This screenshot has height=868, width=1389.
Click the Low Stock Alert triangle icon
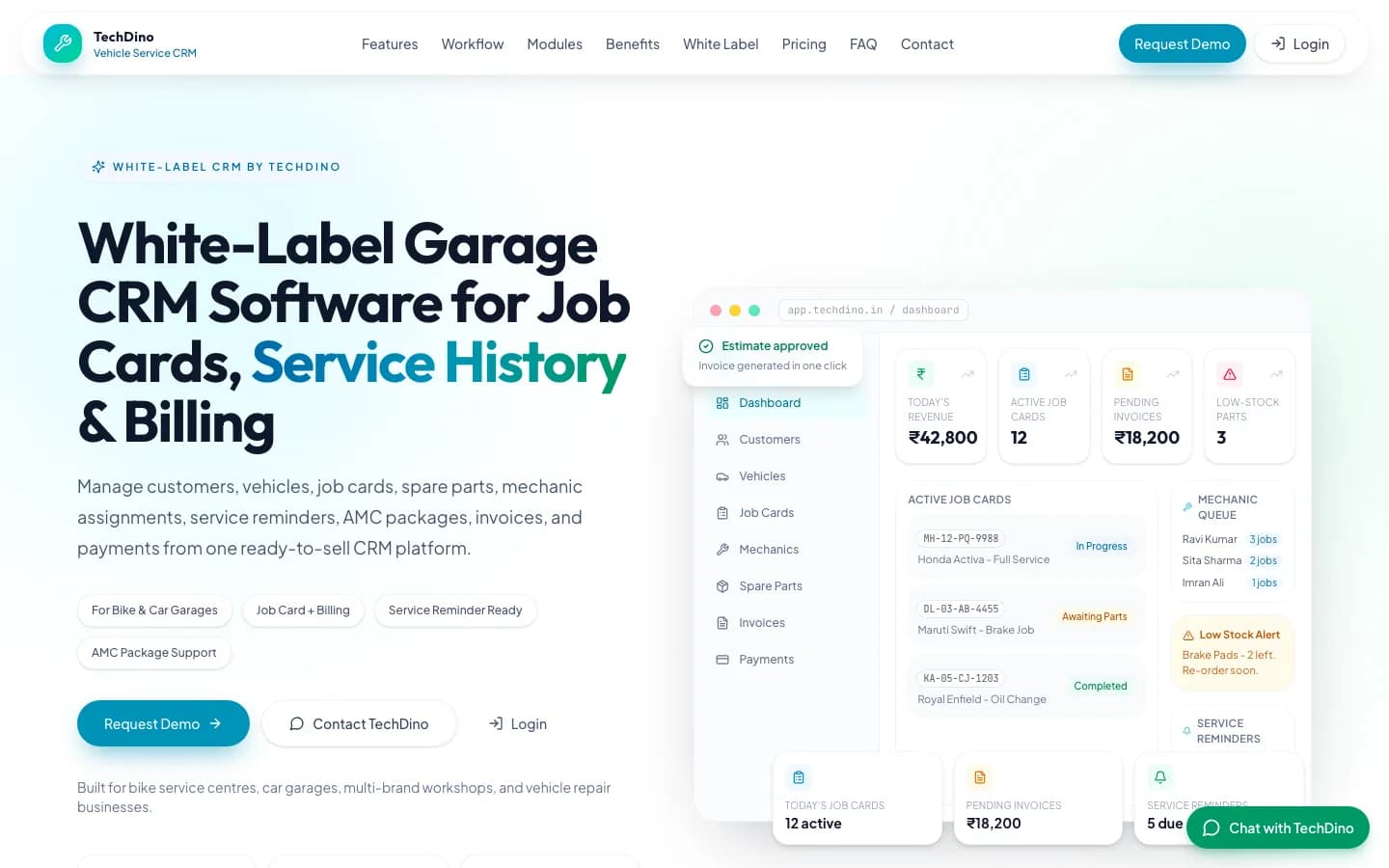tap(1188, 636)
